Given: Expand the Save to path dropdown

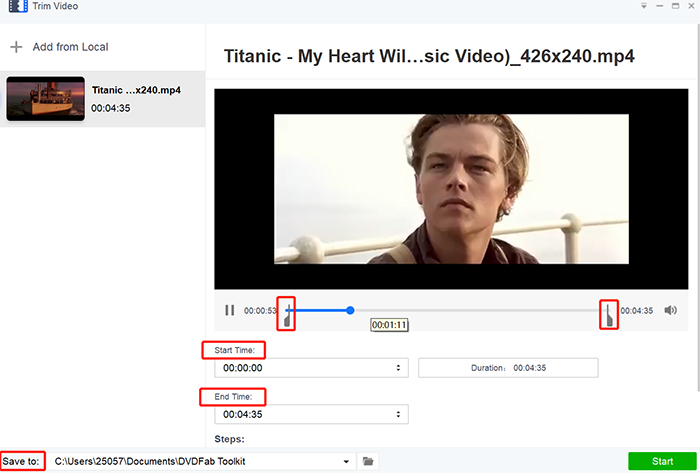Looking at the screenshot, I should 346,461.
